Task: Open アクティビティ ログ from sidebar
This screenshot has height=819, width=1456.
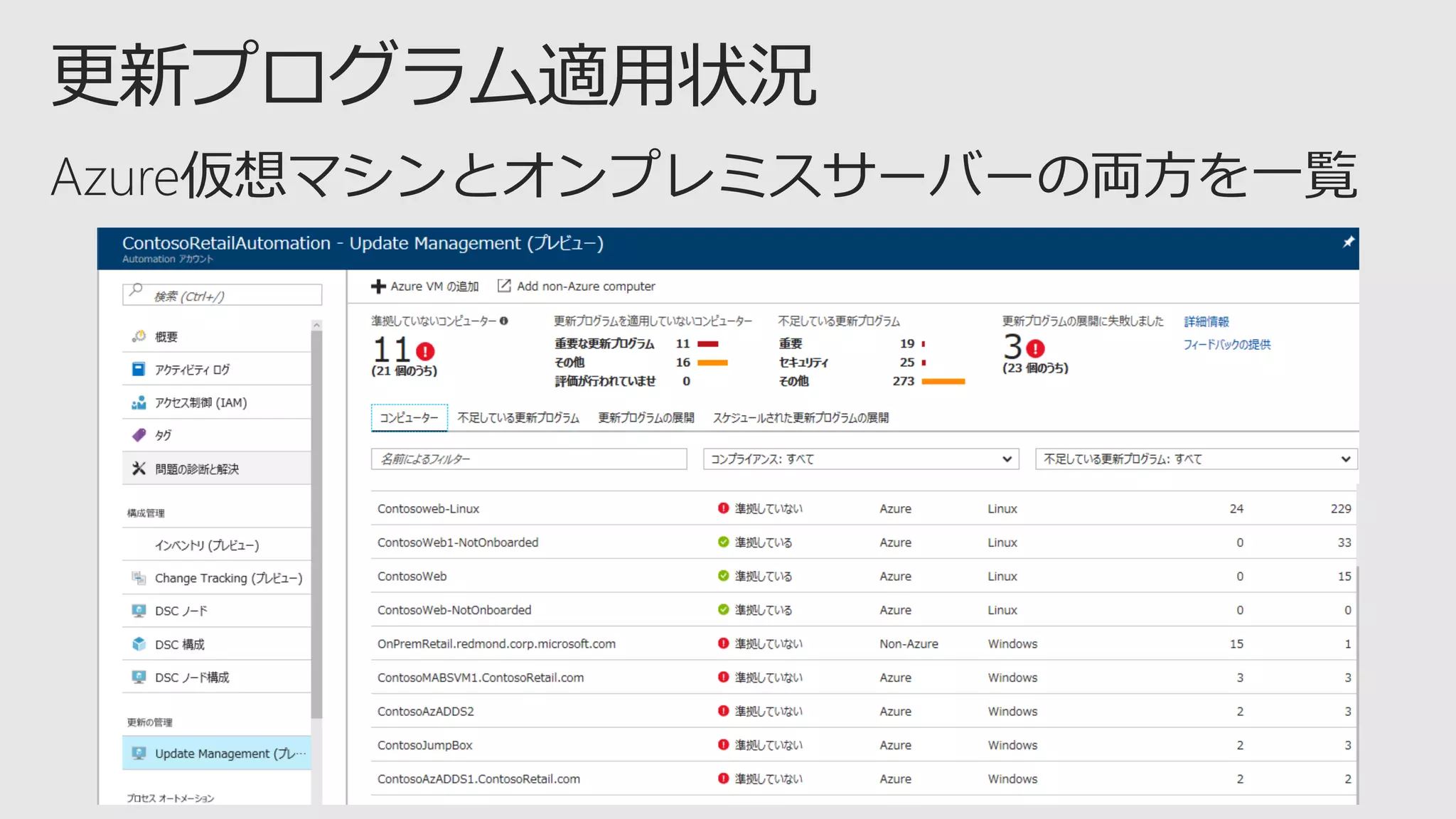Action: (192, 370)
